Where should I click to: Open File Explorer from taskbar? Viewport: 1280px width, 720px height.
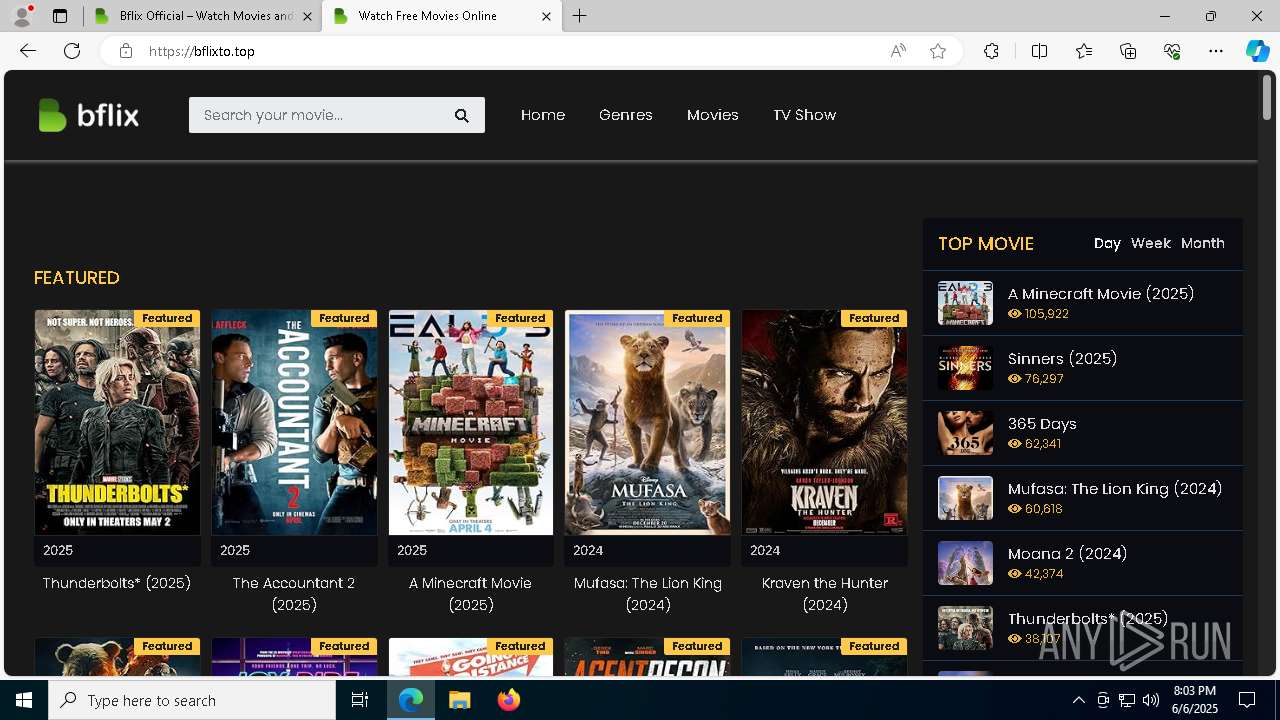(x=459, y=700)
